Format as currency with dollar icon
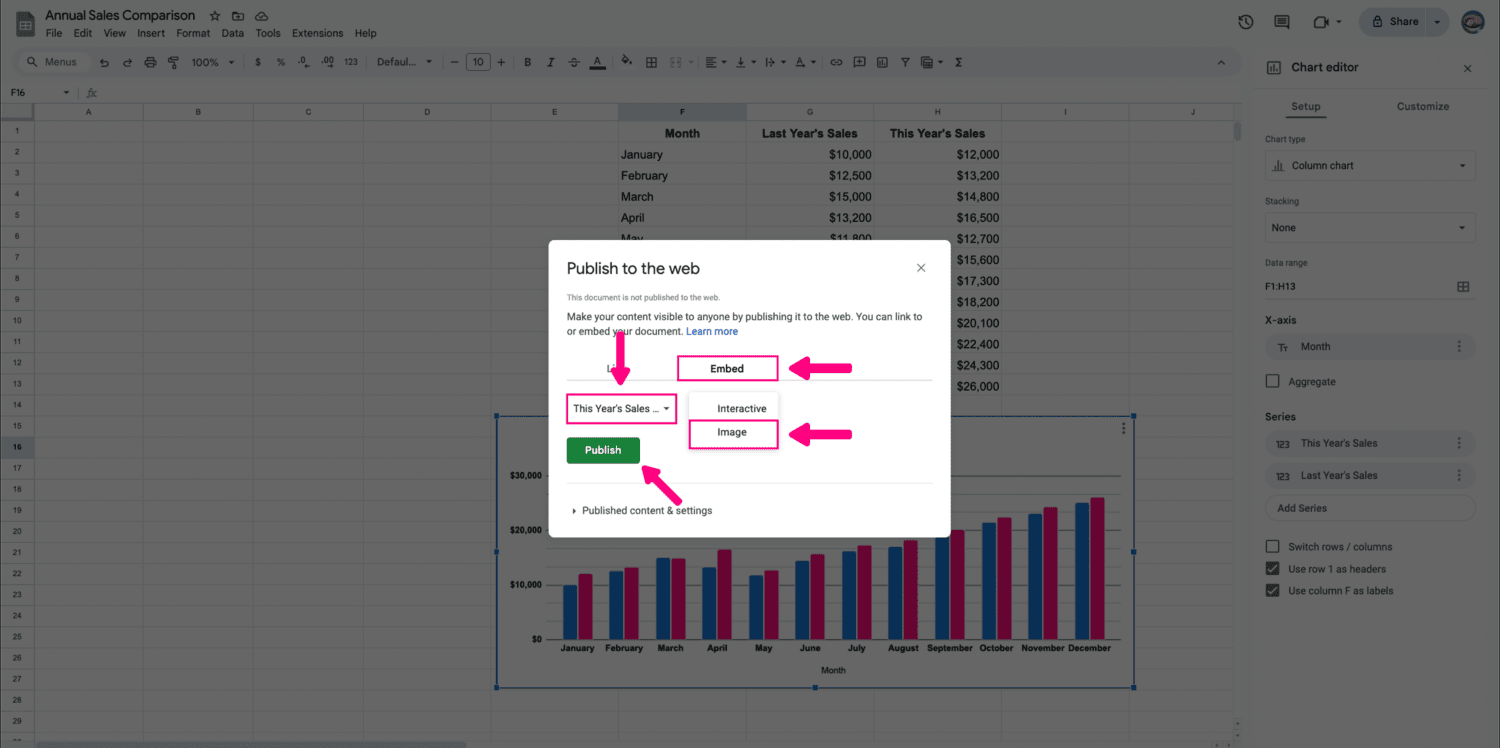The width and height of the screenshot is (1500, 748). click(x=258, y=62)
